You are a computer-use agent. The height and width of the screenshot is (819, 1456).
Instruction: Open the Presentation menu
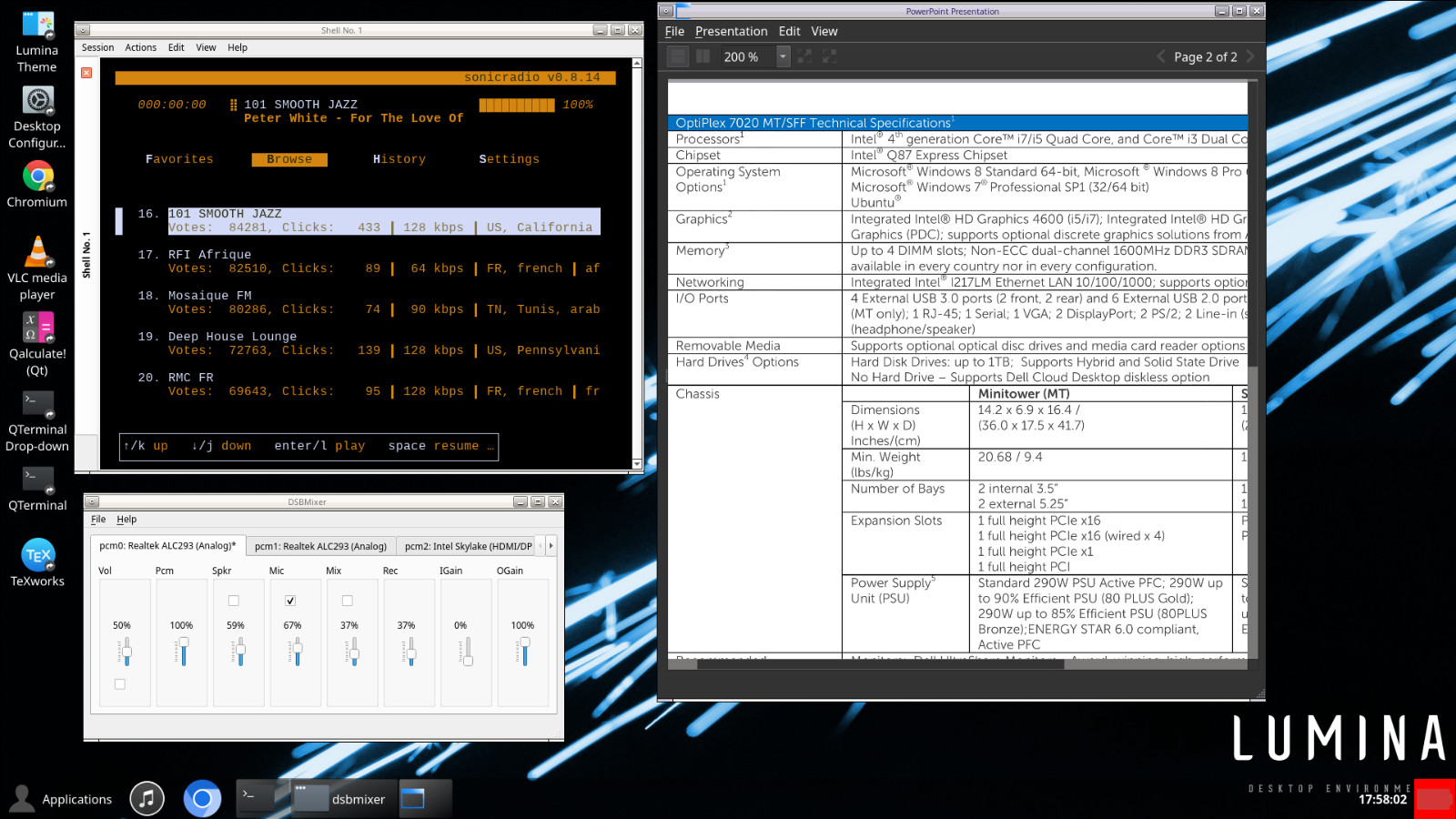click(x=732, y=31)
